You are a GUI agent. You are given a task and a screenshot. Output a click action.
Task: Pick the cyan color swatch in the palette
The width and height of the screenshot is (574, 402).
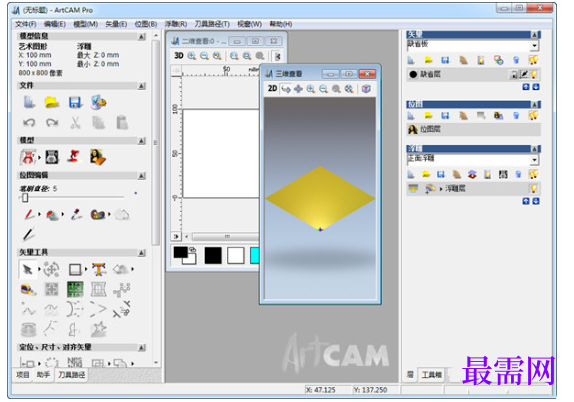(254, 256)
